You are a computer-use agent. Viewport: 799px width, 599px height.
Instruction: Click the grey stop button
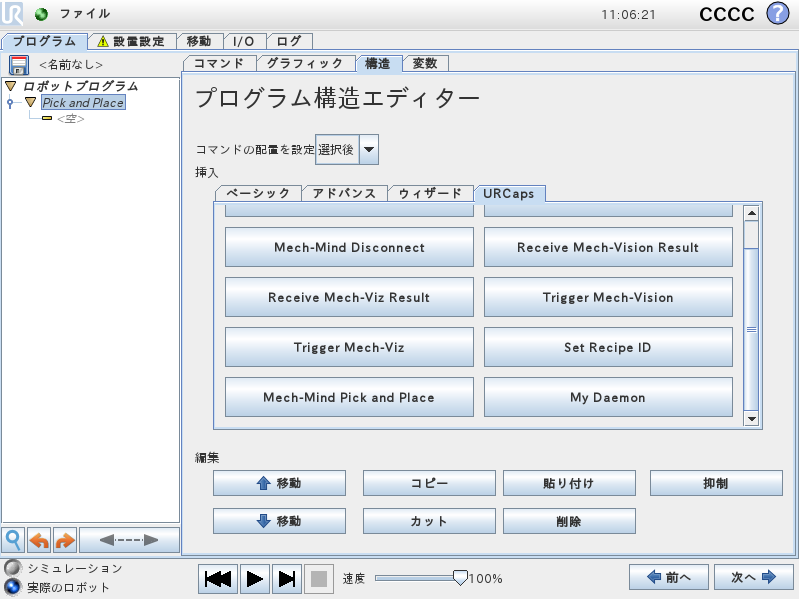[x=319, y=579]
